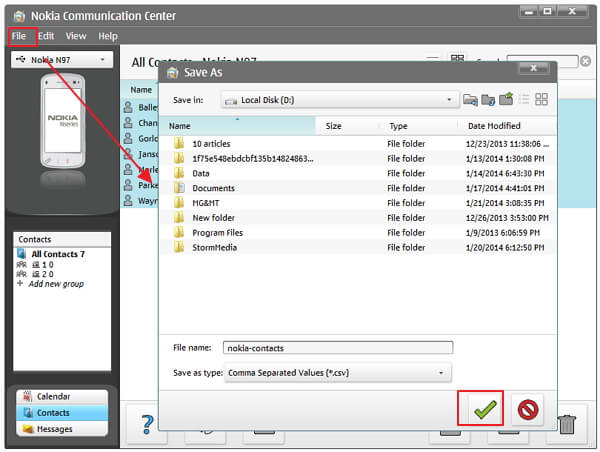Select All Contacts 7 in Contacts panel
This screenshot has width=600, height=452.
coord(58,254)
